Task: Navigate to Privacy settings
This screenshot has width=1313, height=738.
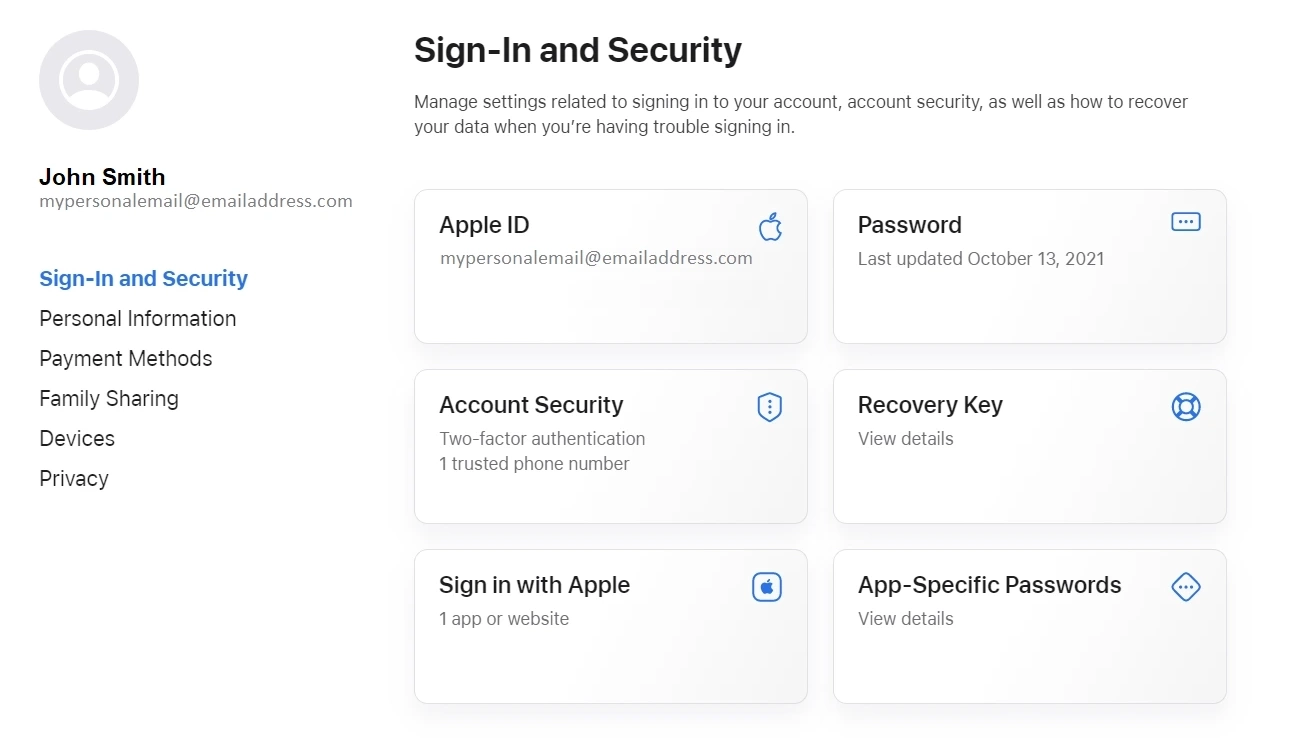Action: coord(74,478)
